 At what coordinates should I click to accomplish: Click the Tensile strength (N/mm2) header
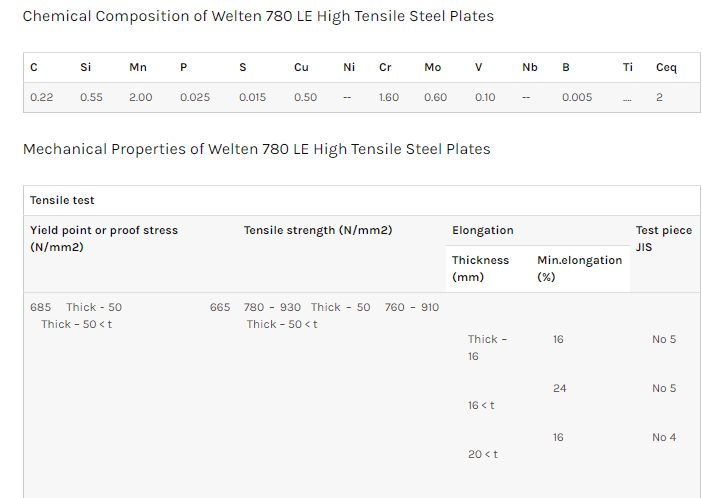(318, 230)
